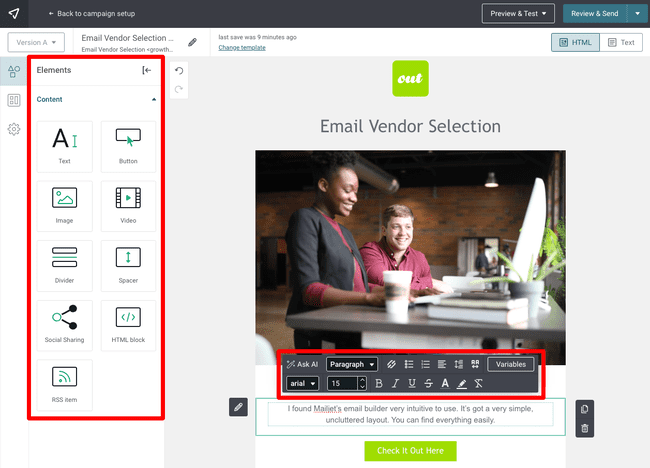Switch to the HTML tab
Viewport: 650px width, 468px height.
pyautogui.click(x=575, y=42)
